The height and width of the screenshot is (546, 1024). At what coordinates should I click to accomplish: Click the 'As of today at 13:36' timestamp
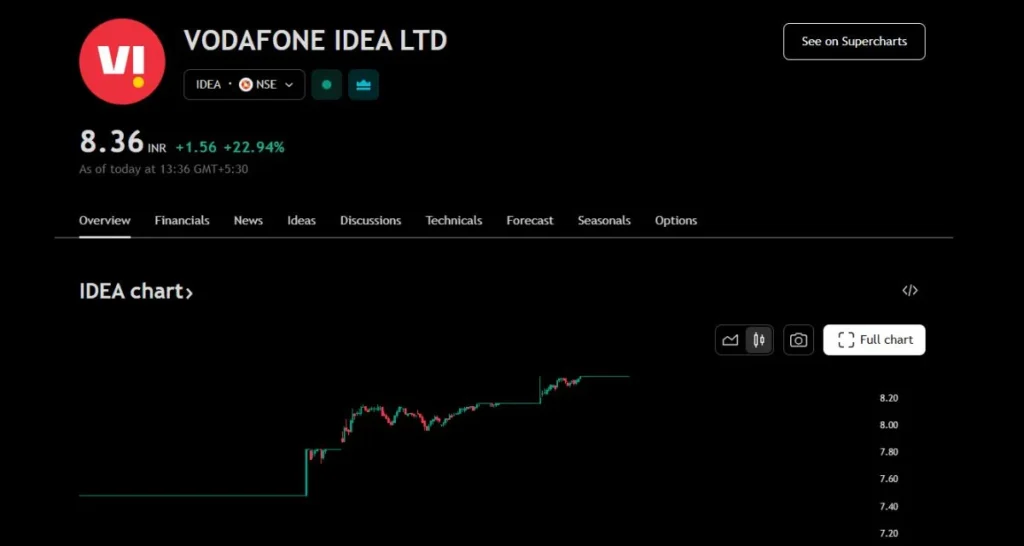(x=163, y=169)
